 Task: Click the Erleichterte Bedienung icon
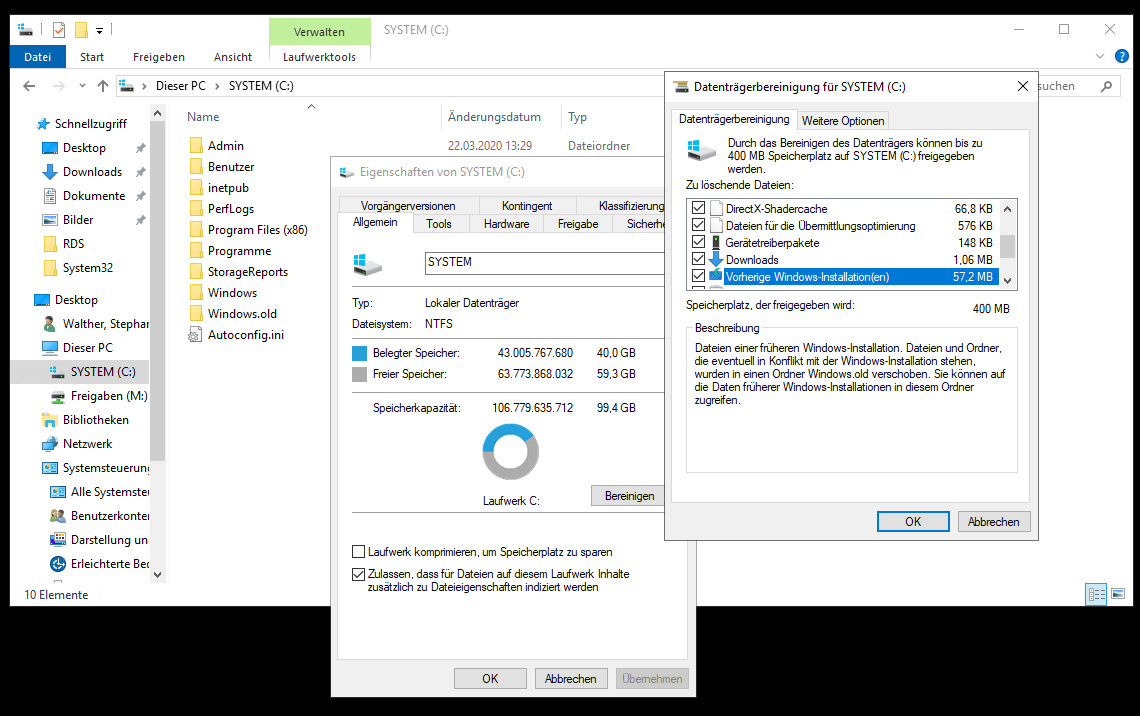tap(57, 563)
